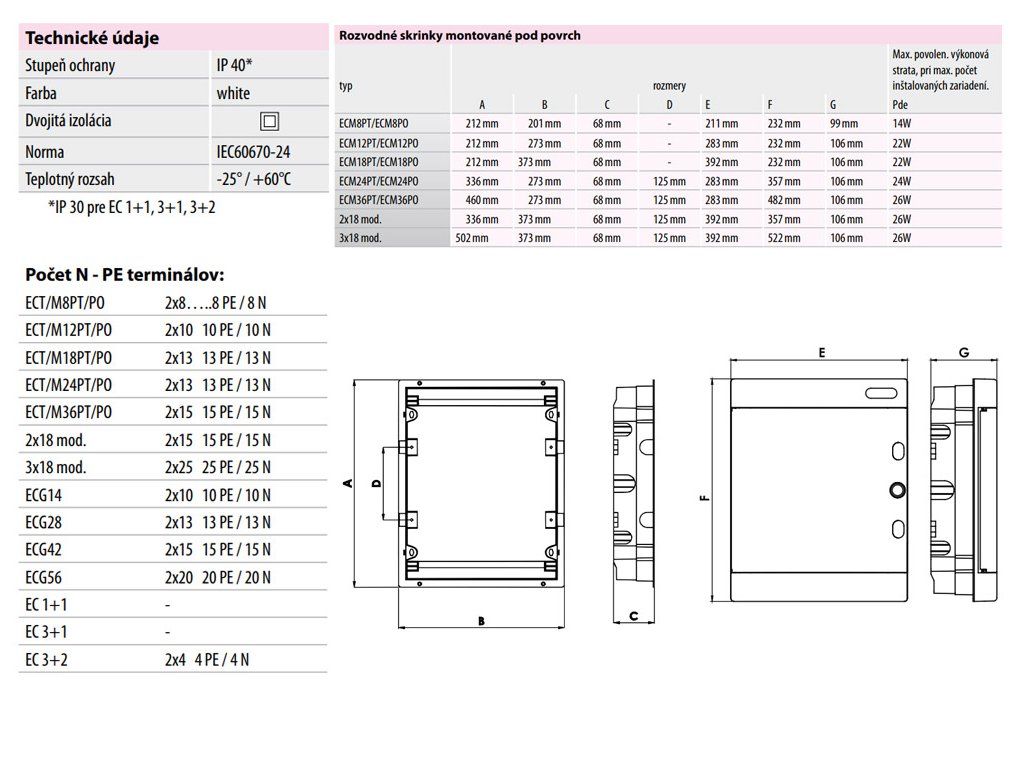Select the Technické údaje heading
Image resolution: width=1024 pixels, height=768 pixels.
pyautogui.click(x=93, y=39)
